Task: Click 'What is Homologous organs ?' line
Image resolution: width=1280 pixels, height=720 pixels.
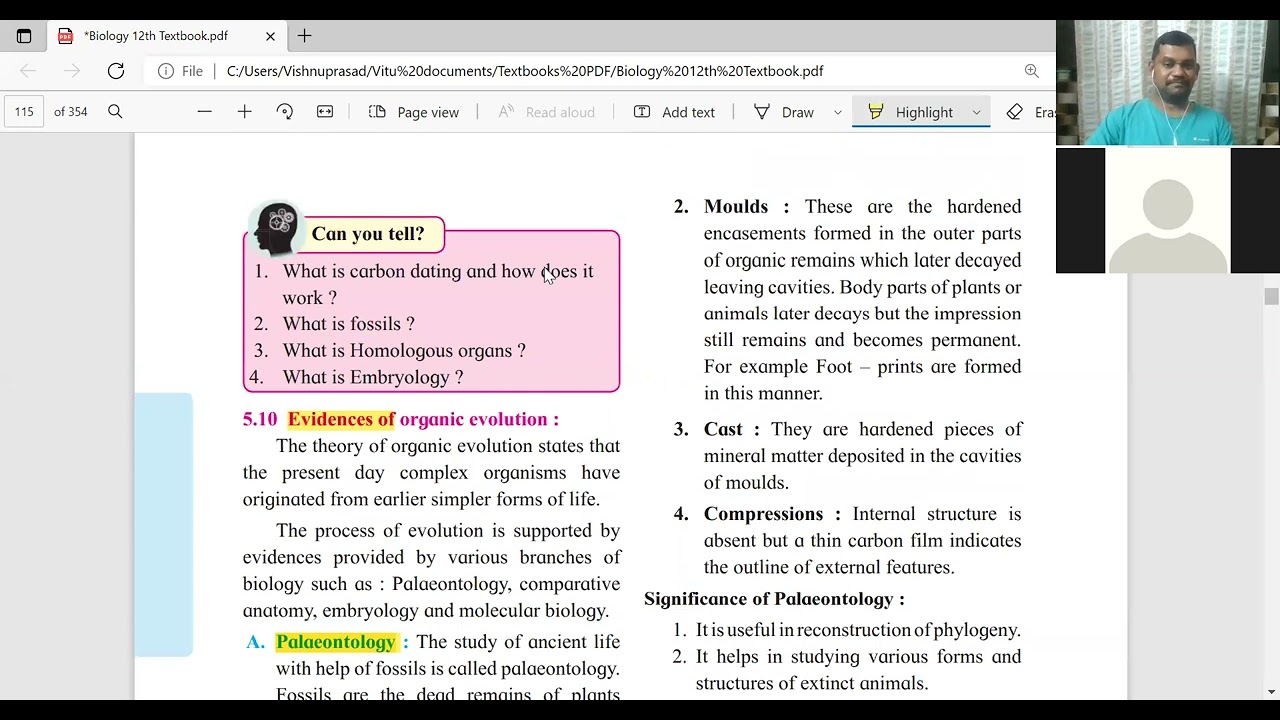Action: pyautogui.click(x=404, y=351)
